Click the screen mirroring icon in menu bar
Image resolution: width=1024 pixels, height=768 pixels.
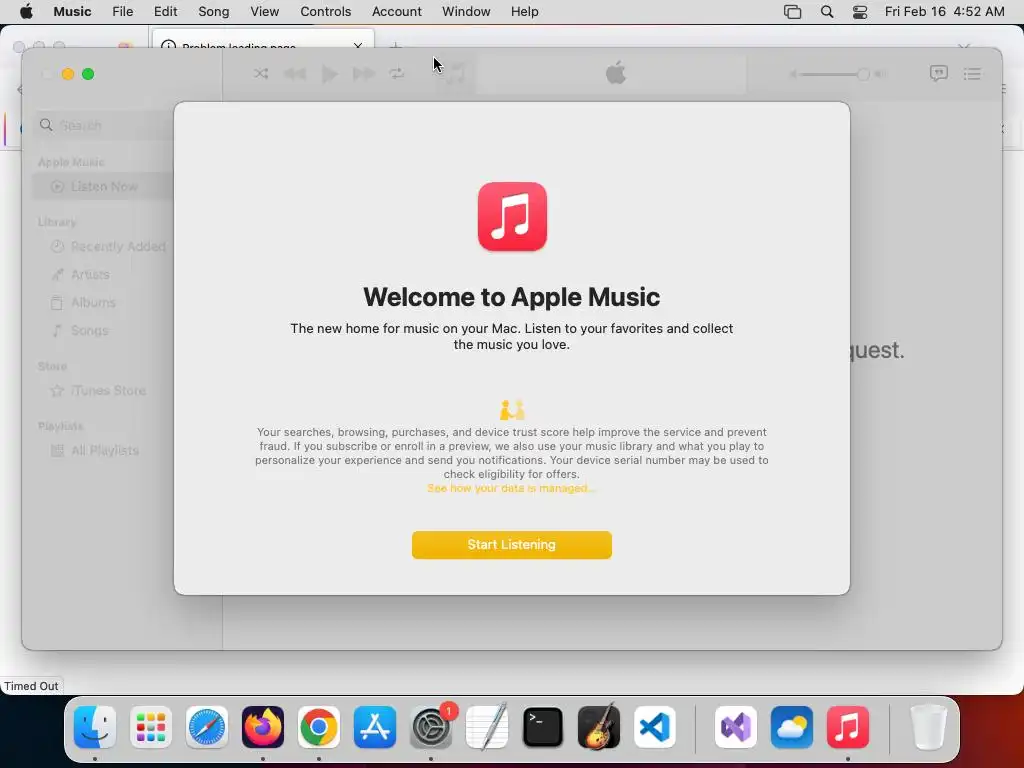coord(792,12)
